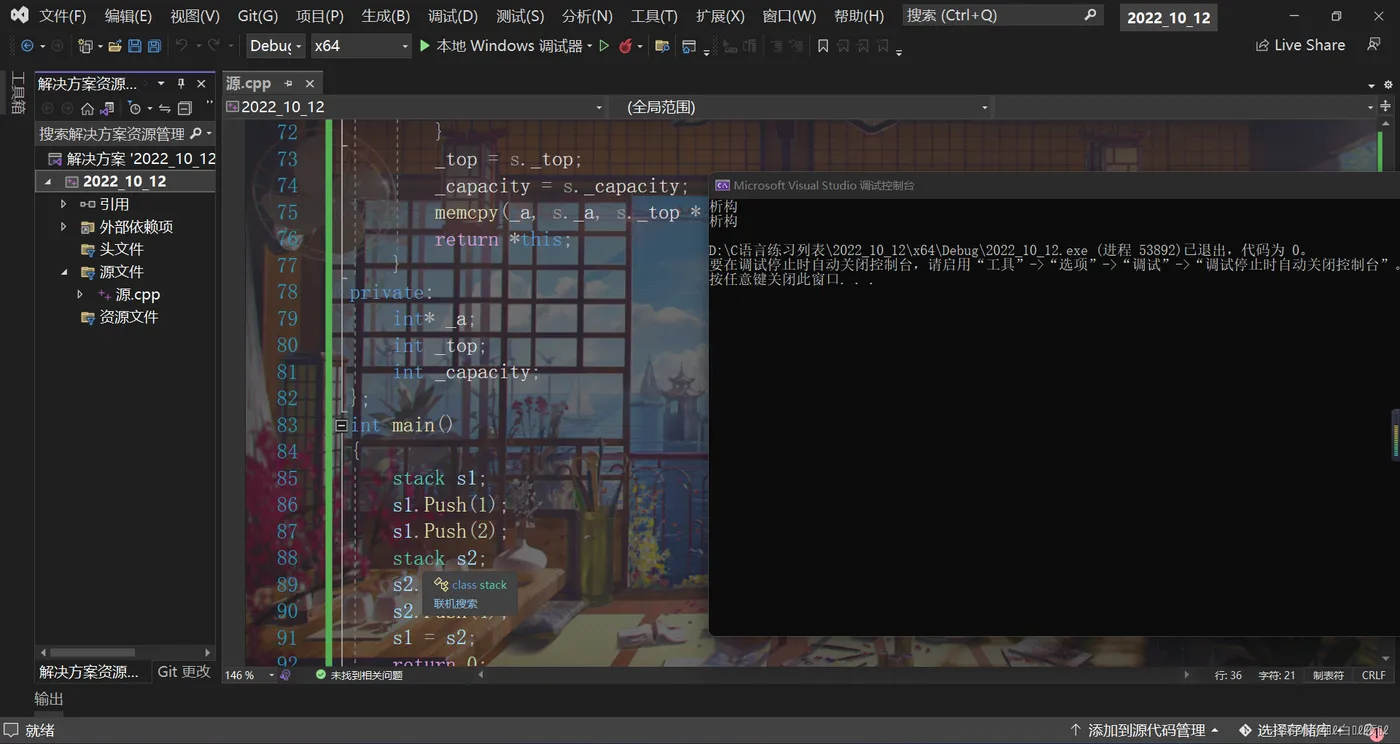This screenshot has height=744, width=1400.
Task: Click the sync with active document icon
Action: click(x=165, y=108)
